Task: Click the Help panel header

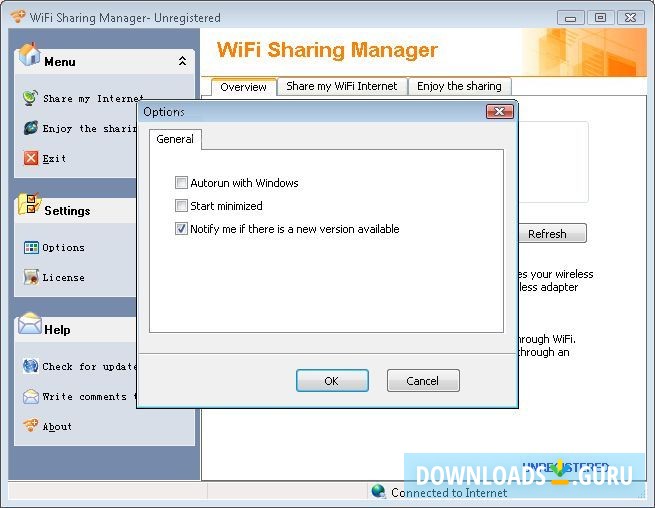Action: tap(76, 330)
